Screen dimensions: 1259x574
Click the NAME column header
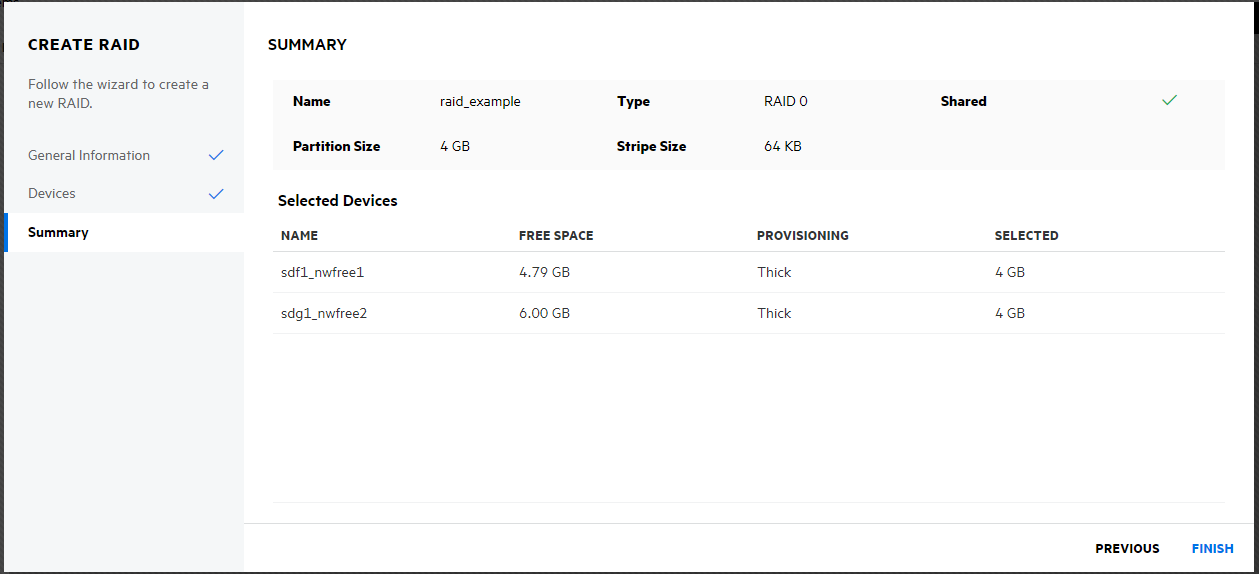click(299, 236)
